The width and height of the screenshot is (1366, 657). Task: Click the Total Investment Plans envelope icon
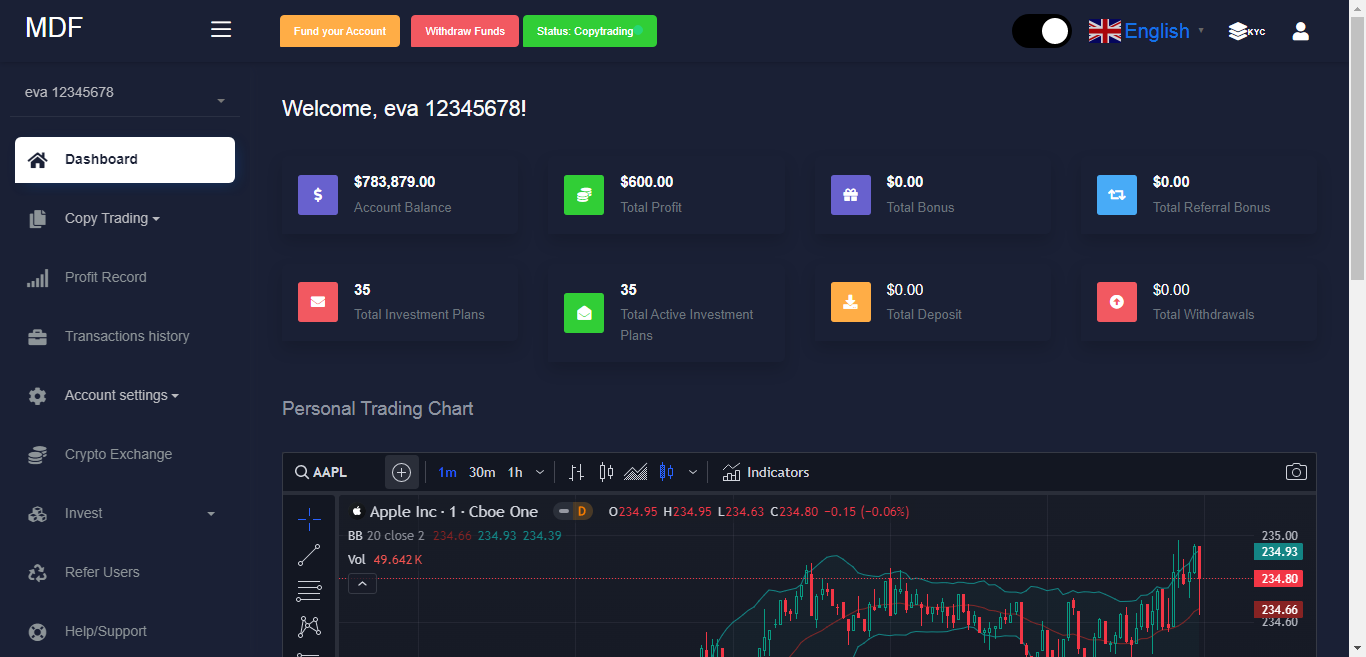point(318,302)
